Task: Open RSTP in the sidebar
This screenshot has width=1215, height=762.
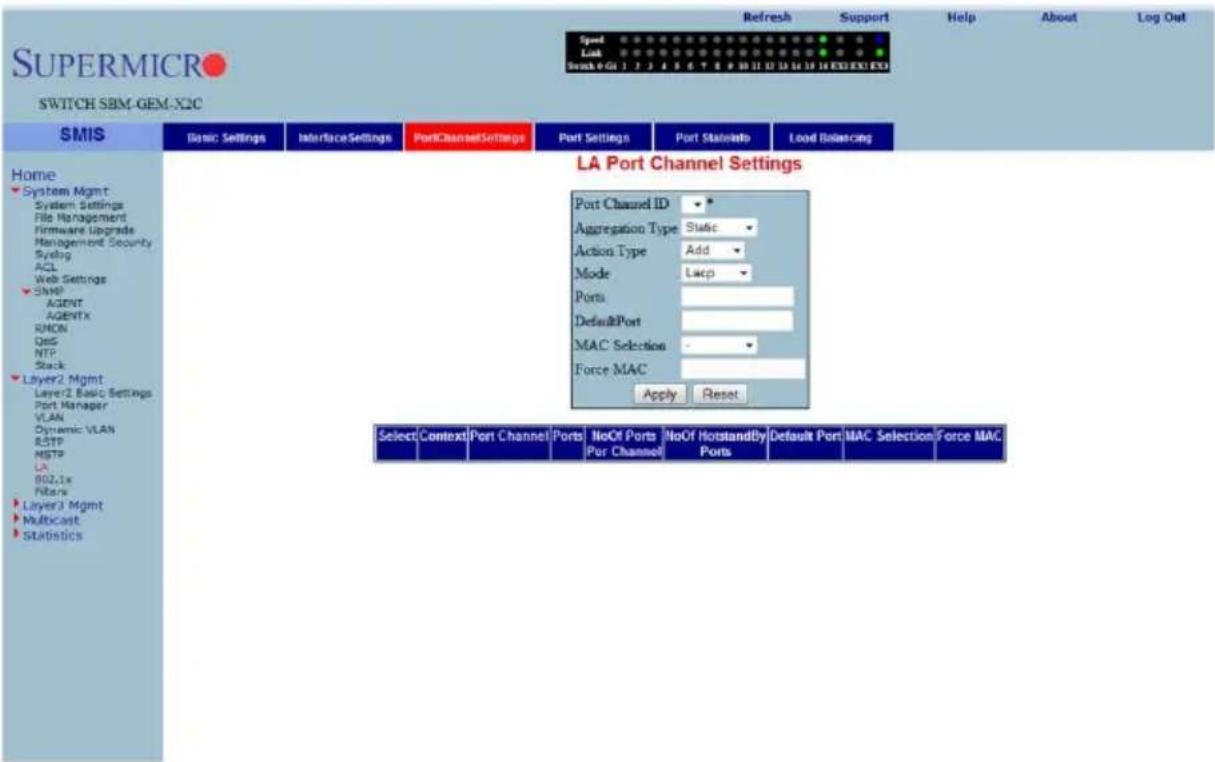Action: (47, 441)
